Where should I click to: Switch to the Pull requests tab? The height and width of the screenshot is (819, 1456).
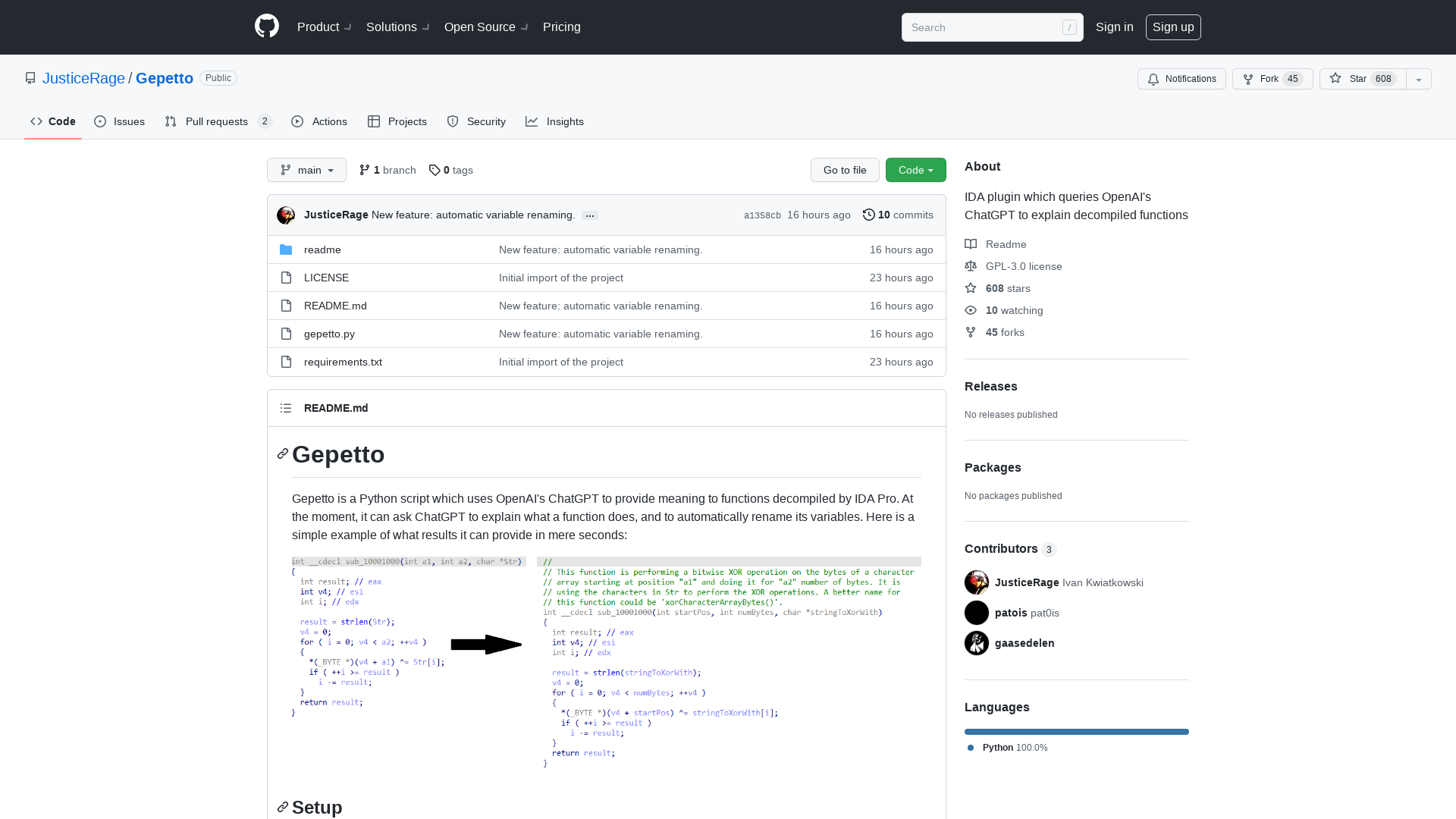click(x=217, y=121)
